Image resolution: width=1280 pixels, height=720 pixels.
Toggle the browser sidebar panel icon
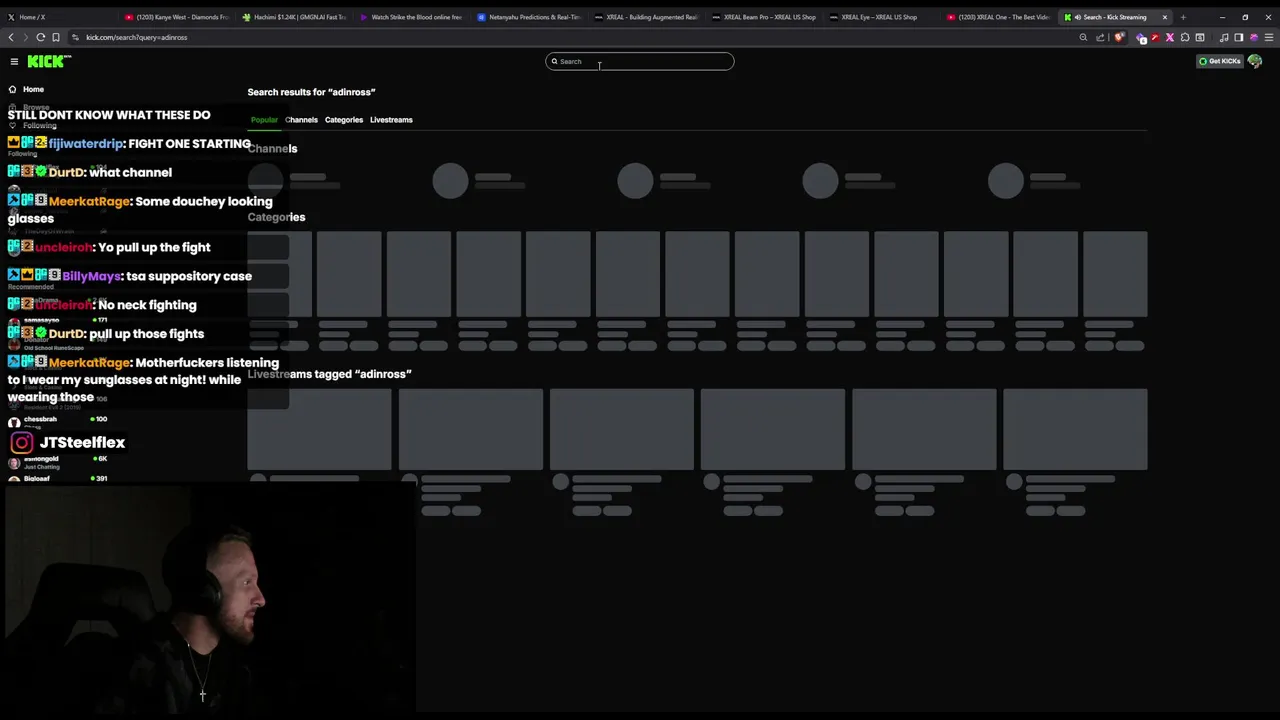1239,38
